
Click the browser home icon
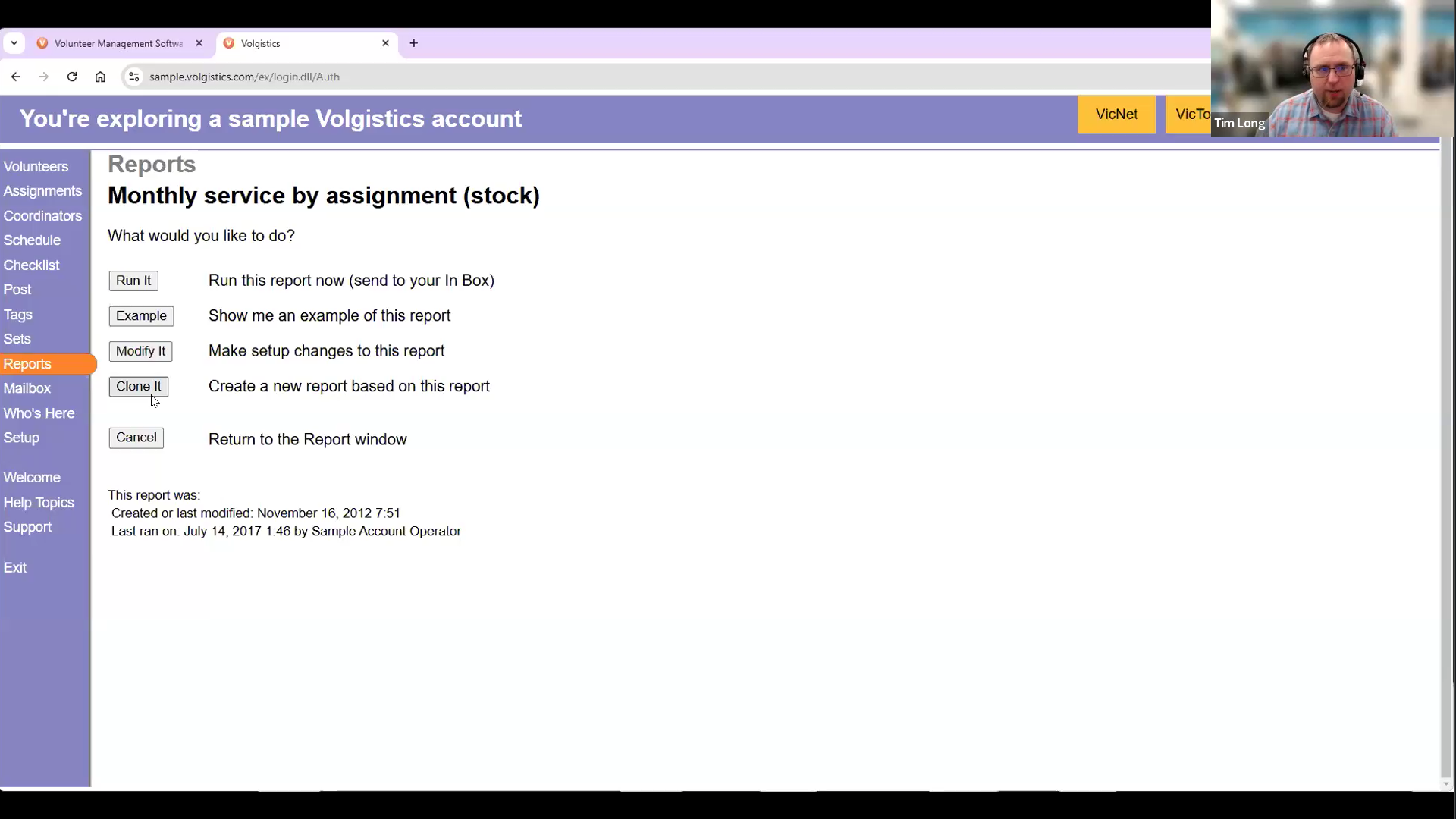coord(100,77)
